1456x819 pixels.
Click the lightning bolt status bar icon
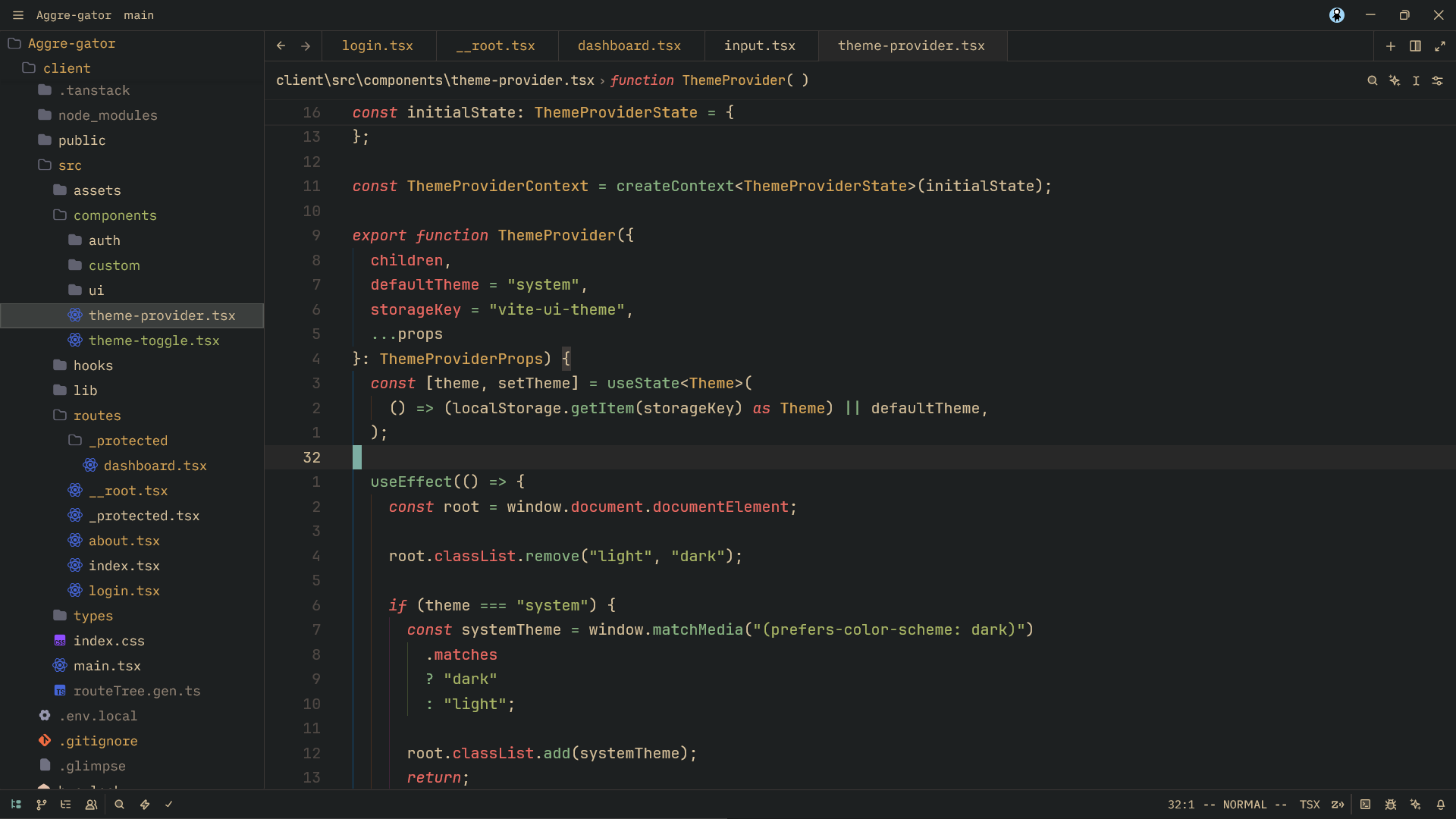144,805
